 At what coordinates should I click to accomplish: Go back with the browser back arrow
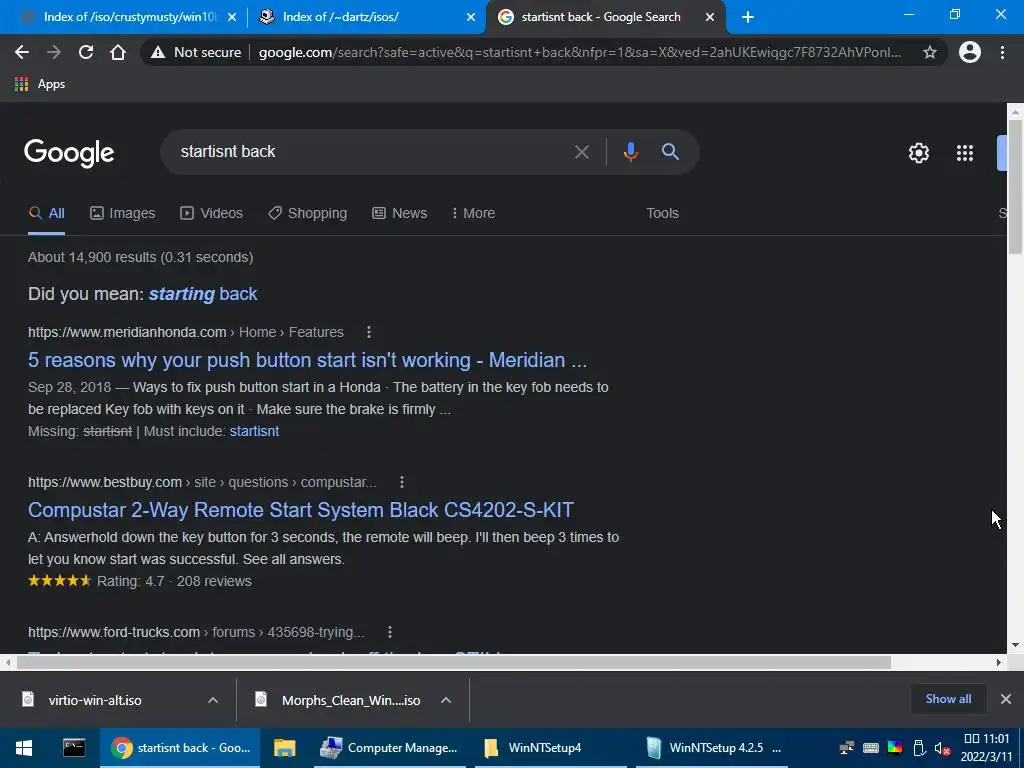pyautogui.click(x=22, y=52)
